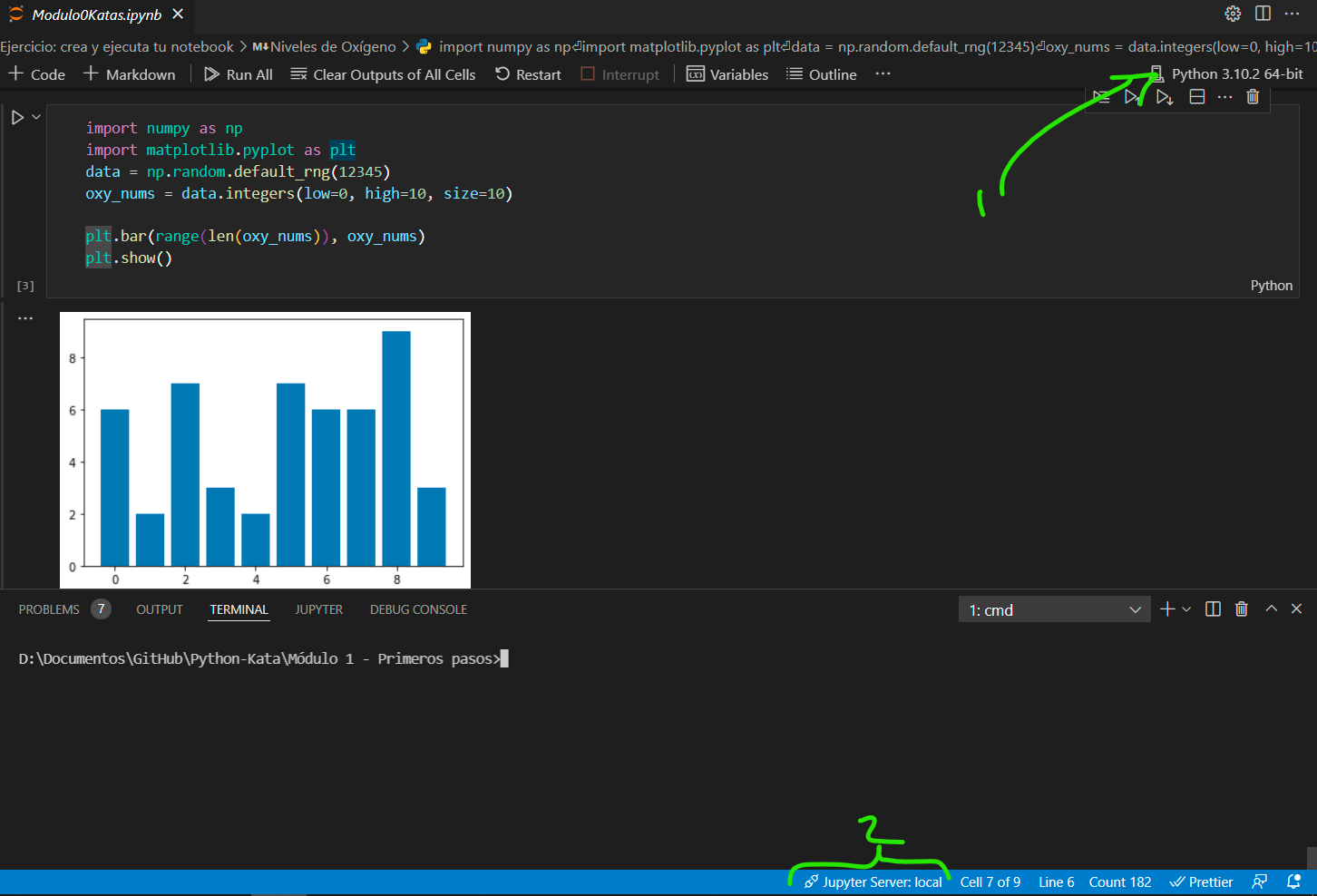Viewport: 1317px width, 896px height.
Task: Split terminal icon
Action: [1213, 609]
